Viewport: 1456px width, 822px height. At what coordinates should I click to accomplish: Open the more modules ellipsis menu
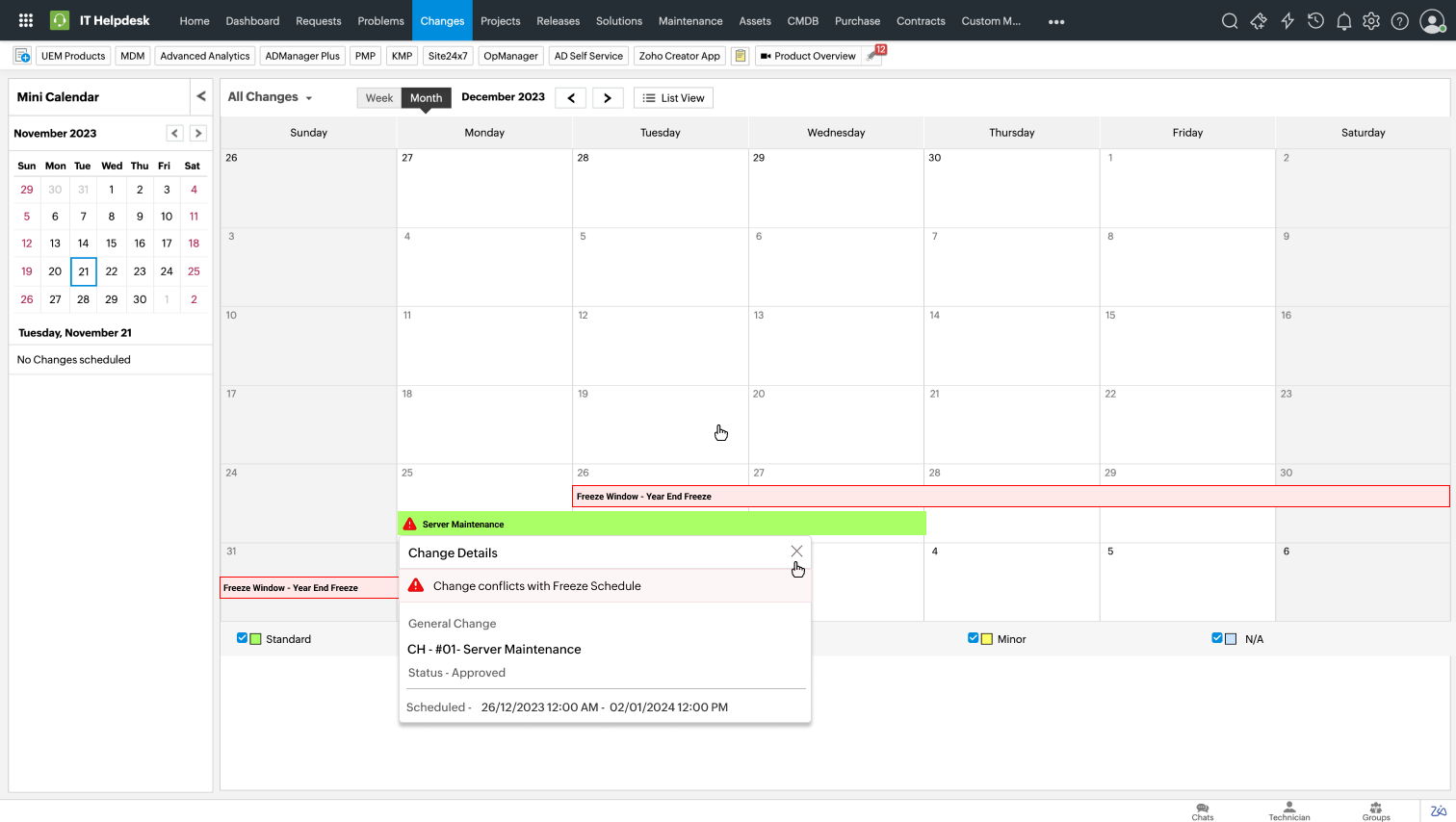tap(1056, 21)
